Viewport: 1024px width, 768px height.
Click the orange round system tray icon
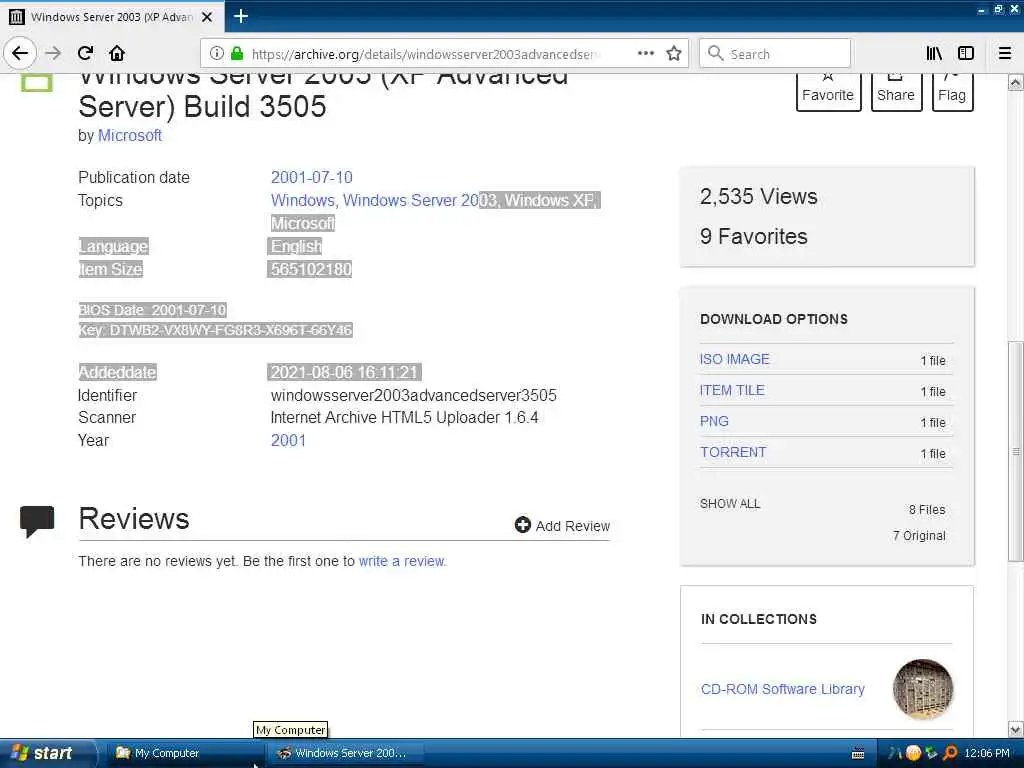pos(913,754)
